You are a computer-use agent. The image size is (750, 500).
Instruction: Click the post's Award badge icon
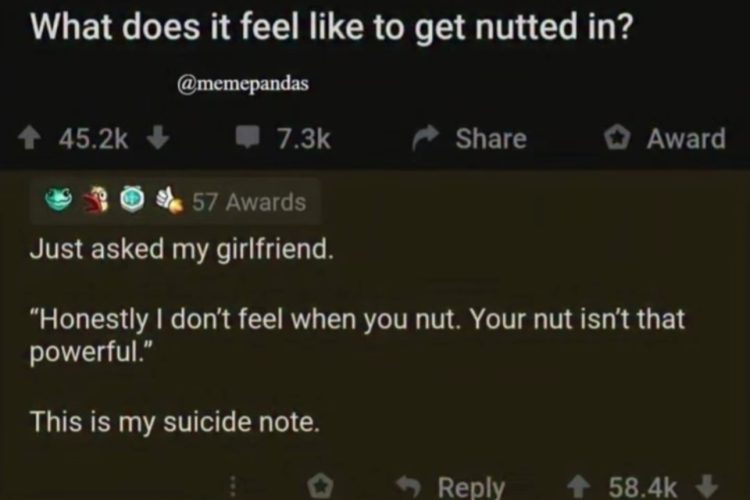(619, 139)
